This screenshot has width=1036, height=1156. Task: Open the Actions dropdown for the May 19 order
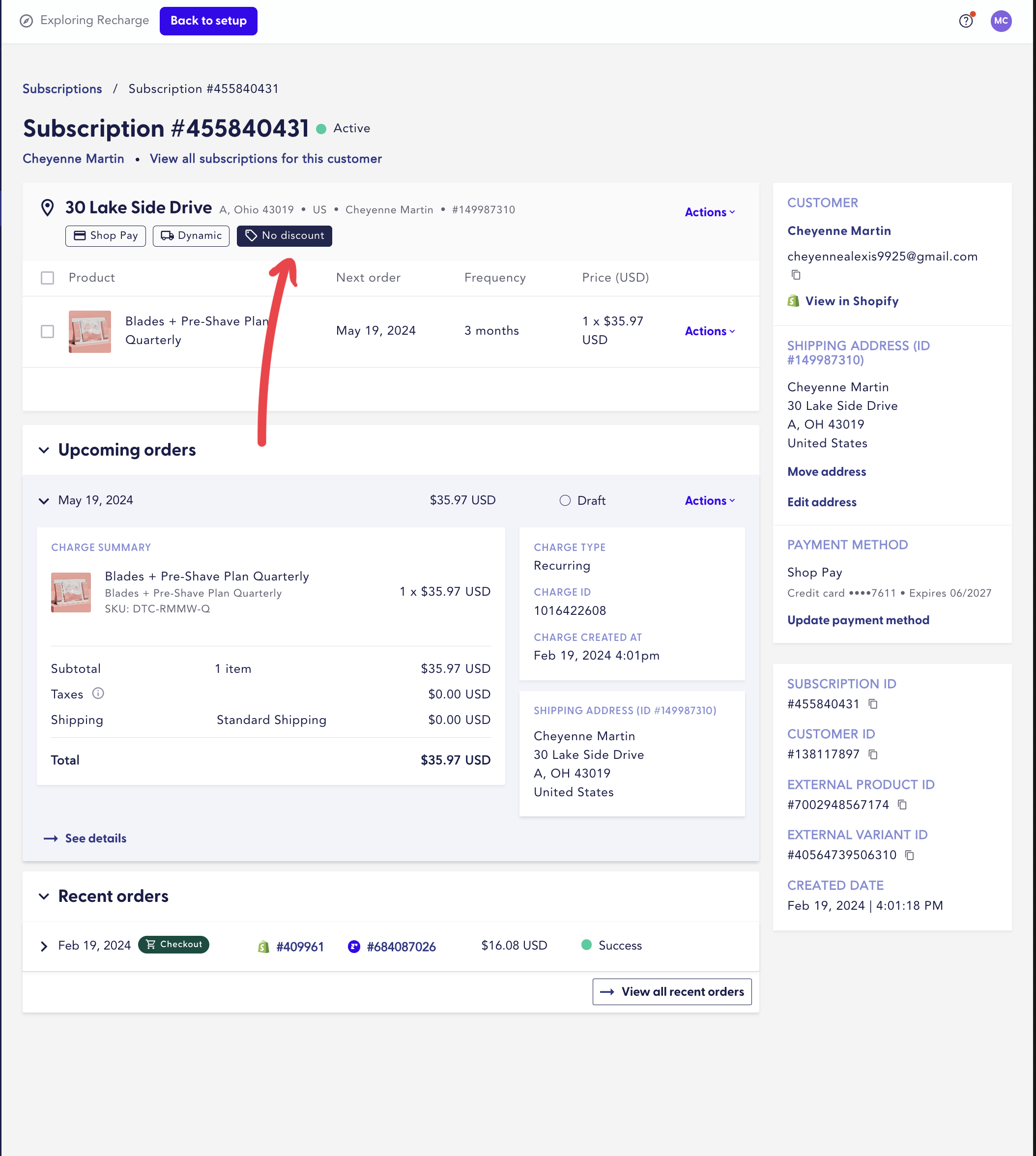pyautogui.click(x=709, y=500)
